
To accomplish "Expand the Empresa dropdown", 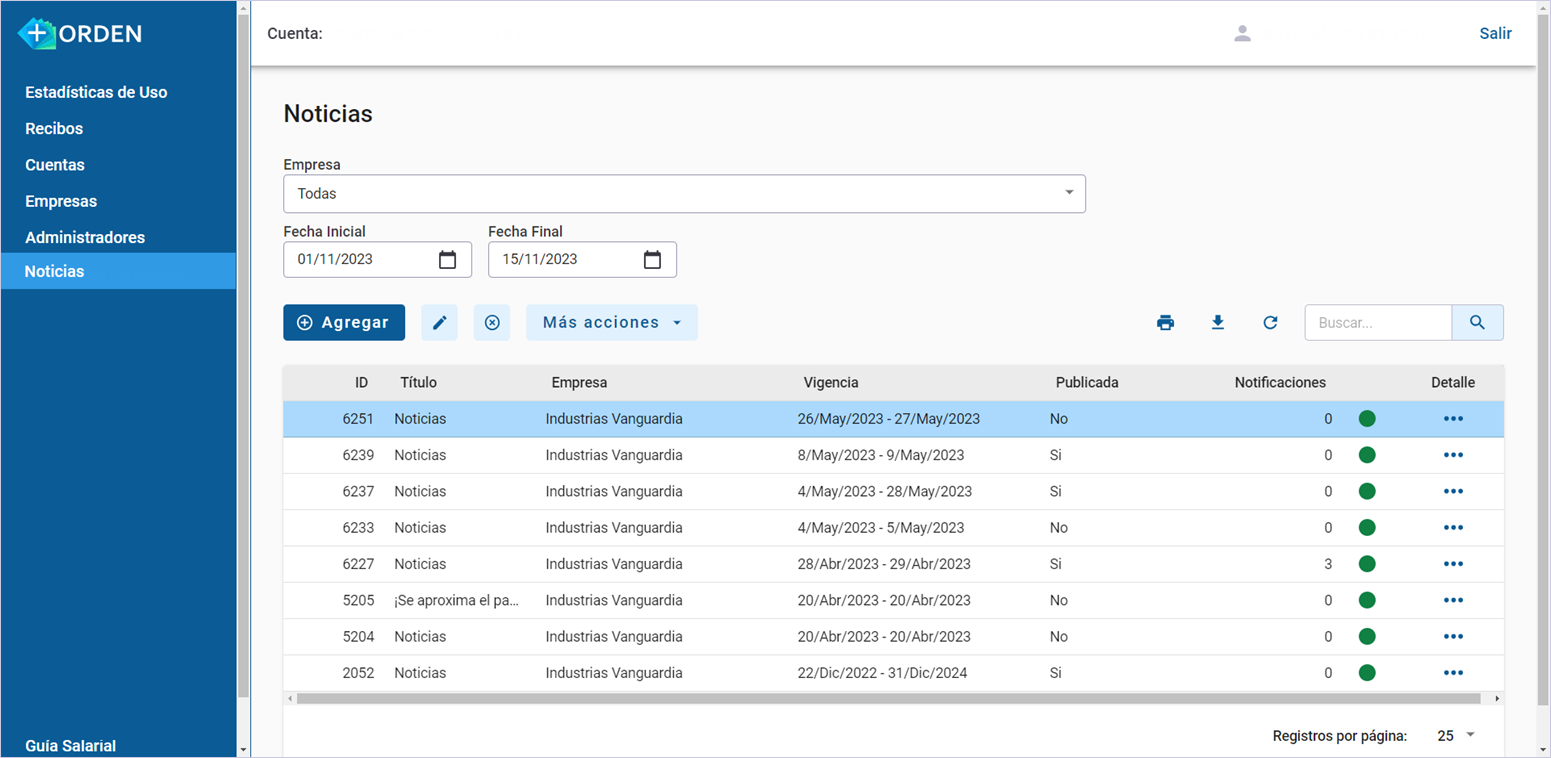I will click(1068, 193).
